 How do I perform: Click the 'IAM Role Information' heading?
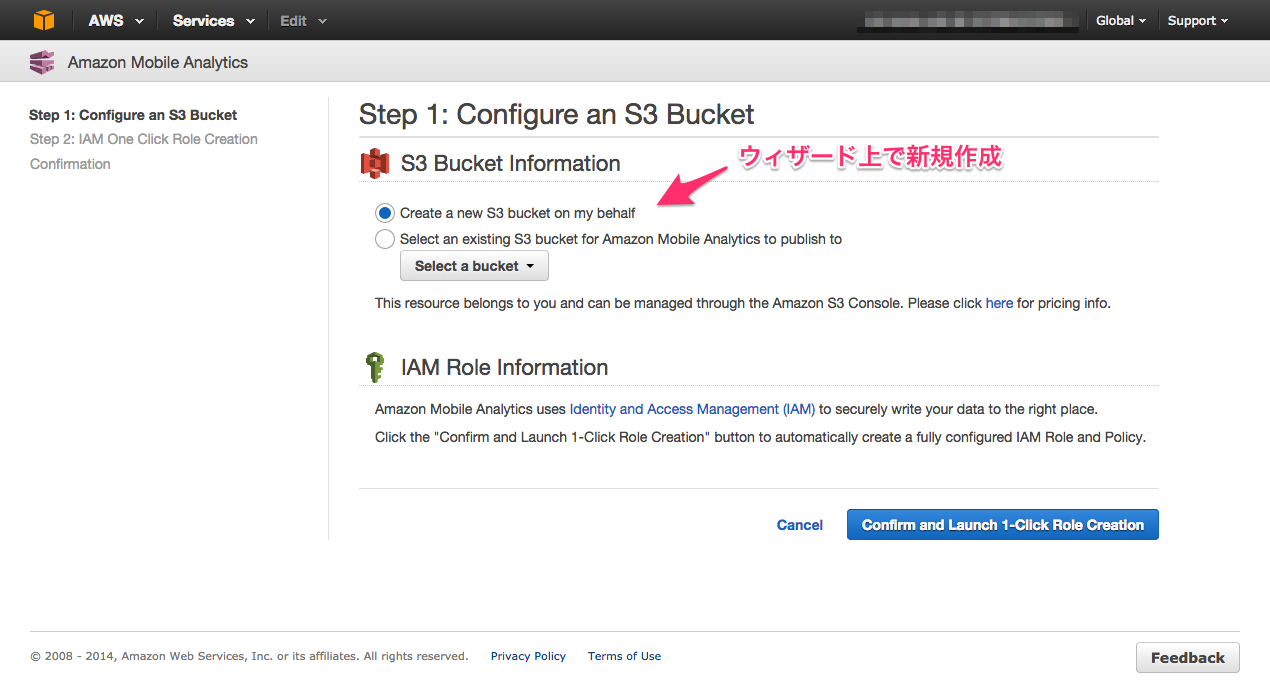[504, 367]
